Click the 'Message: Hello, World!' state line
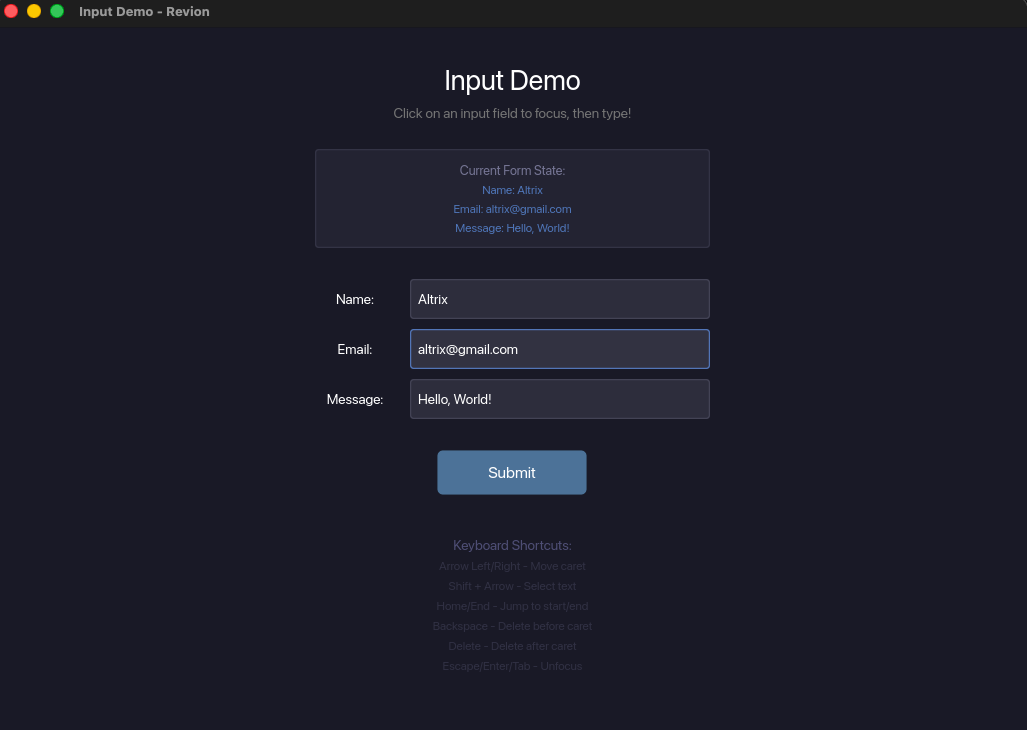 coord(512,228)
